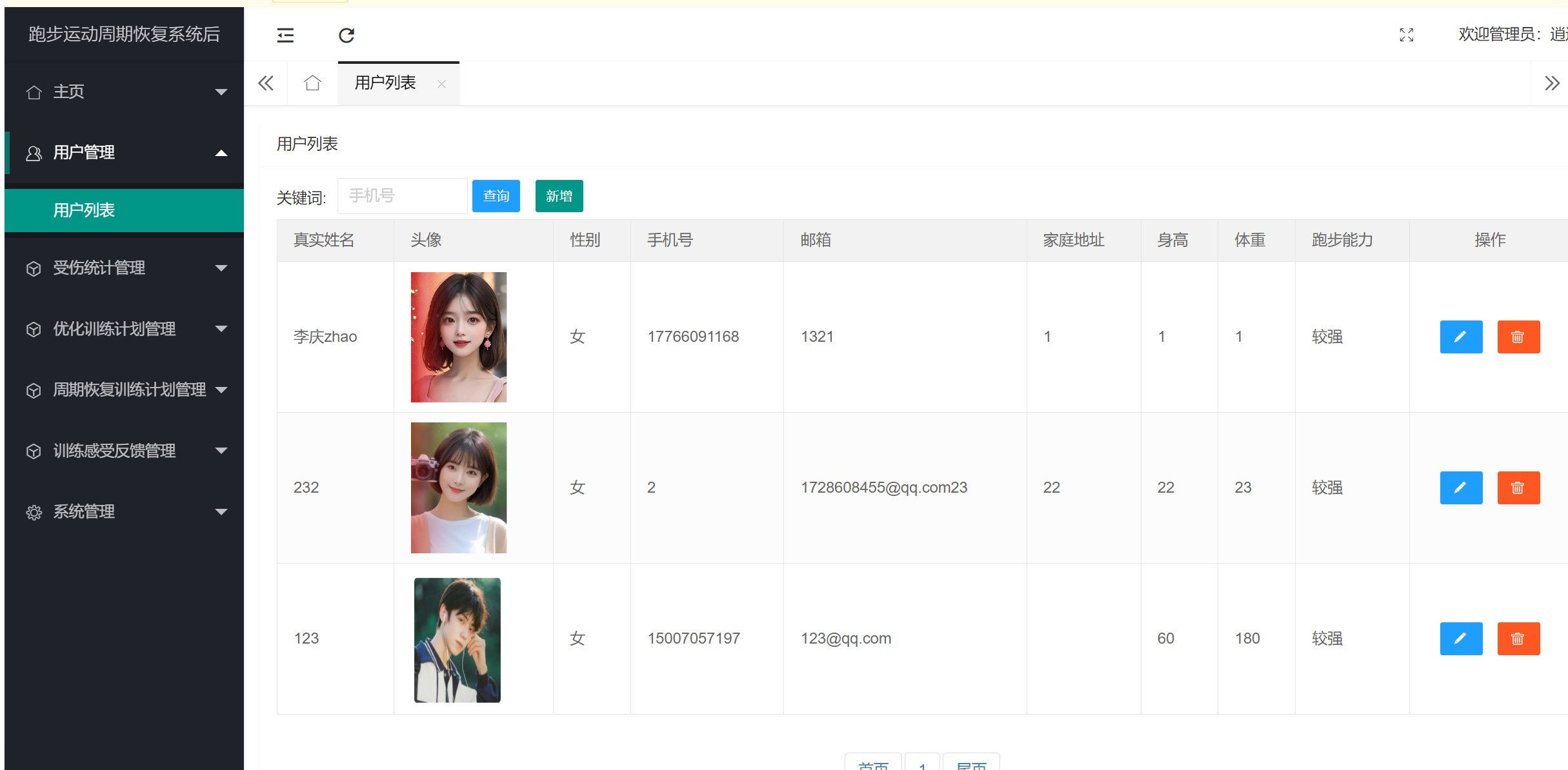
Task: Click the refresh page icon
Action: pyautogui.click(x=347, y=35)
